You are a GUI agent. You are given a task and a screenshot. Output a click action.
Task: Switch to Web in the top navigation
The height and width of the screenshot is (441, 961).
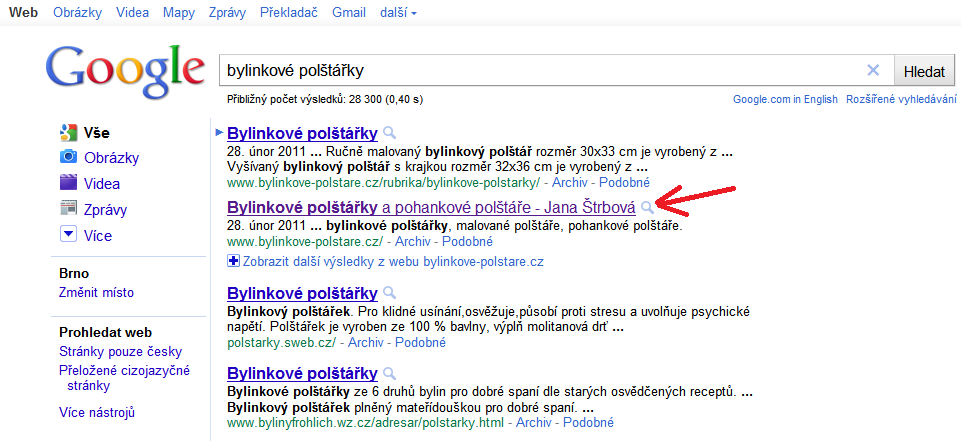coord(24,12)
